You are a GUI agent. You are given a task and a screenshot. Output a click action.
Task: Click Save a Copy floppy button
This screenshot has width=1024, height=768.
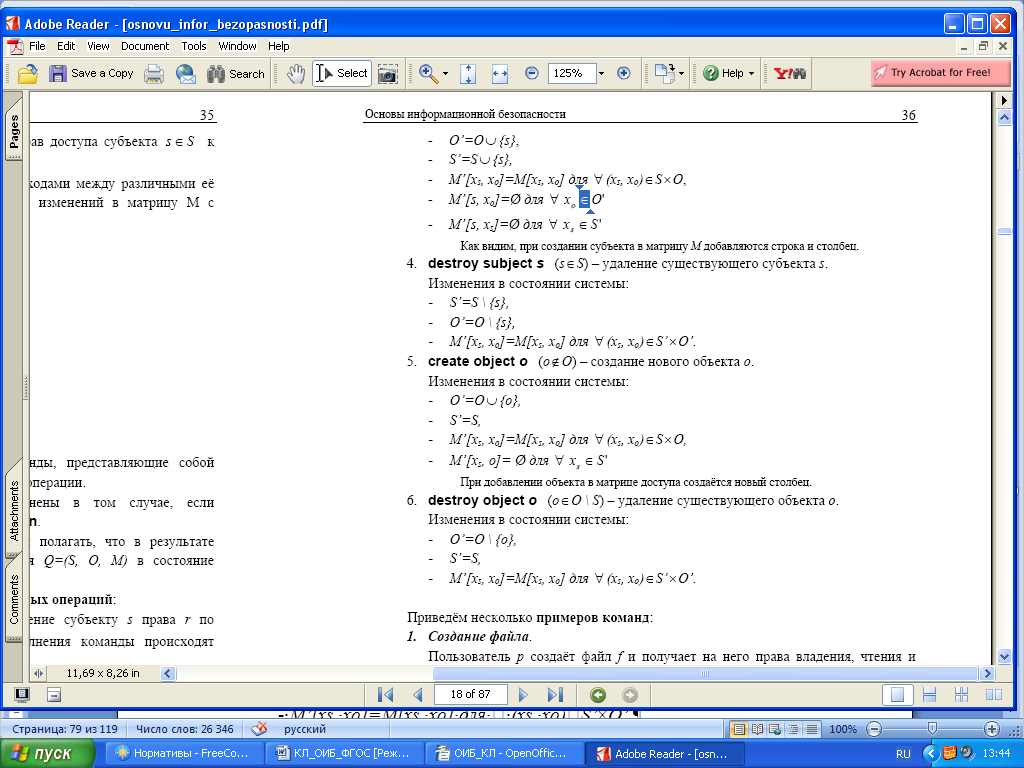click(x=91, y=73)
